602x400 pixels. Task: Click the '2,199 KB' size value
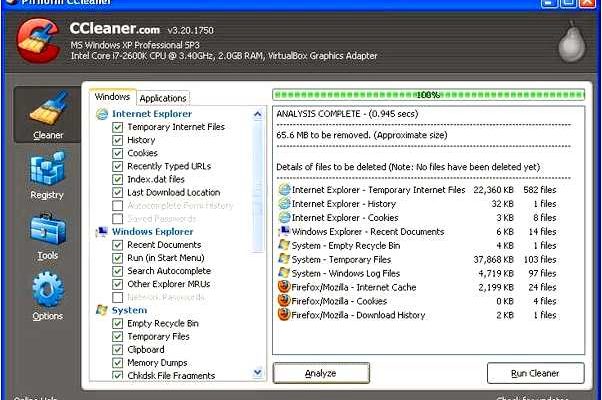click(x=496, y=287)
